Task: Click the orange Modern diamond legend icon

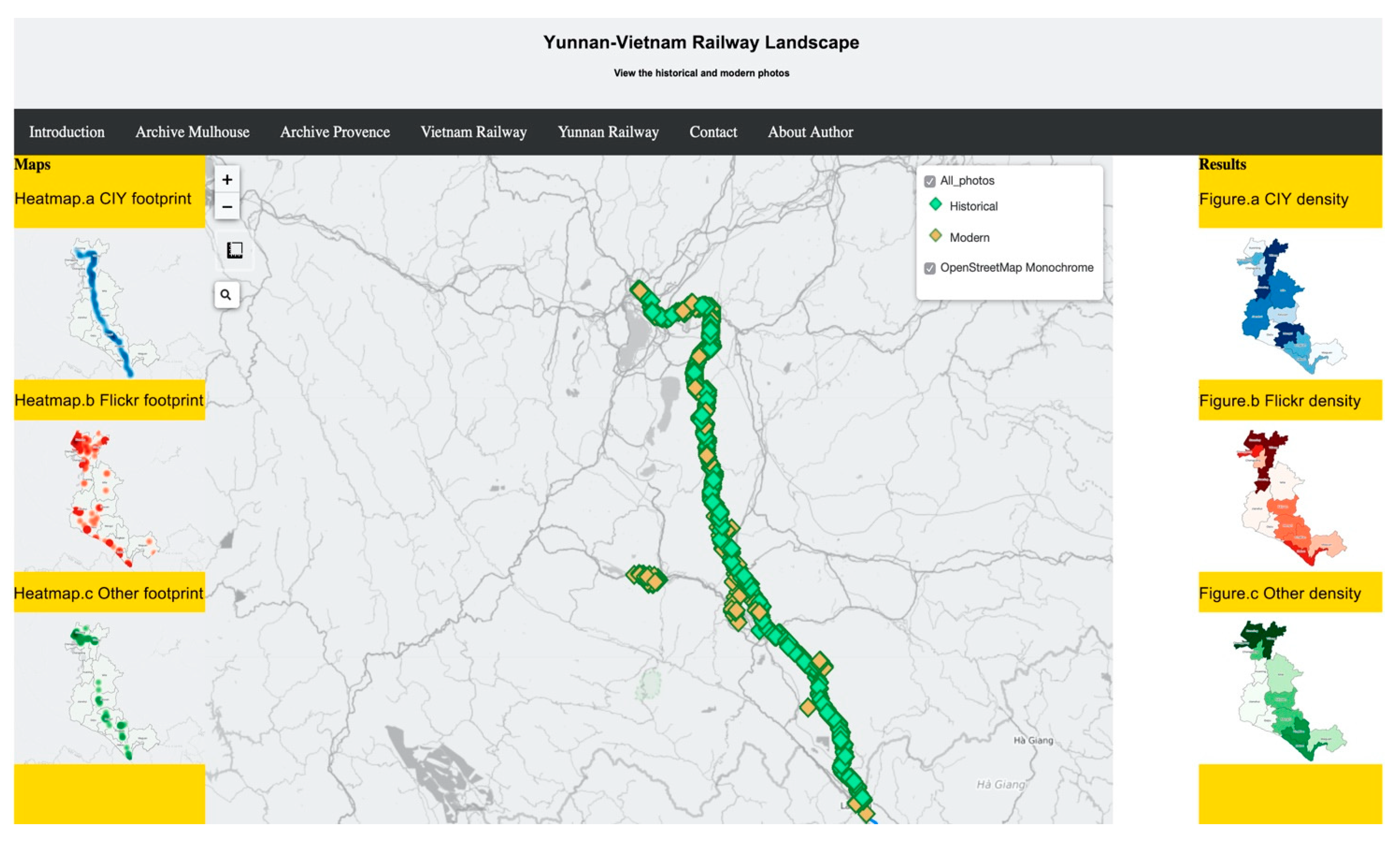Action: point(935,236)
